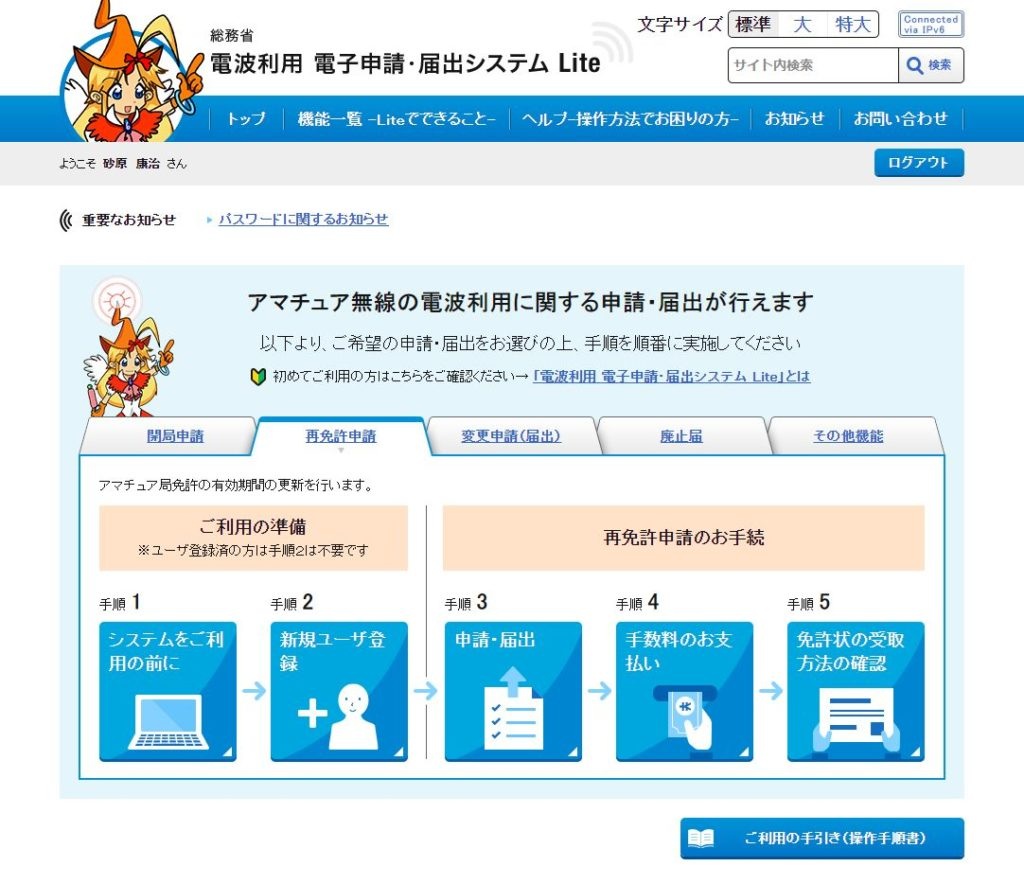Click the 免許状の受取方法の確認 tile
1024x884 pixels.
855,691
